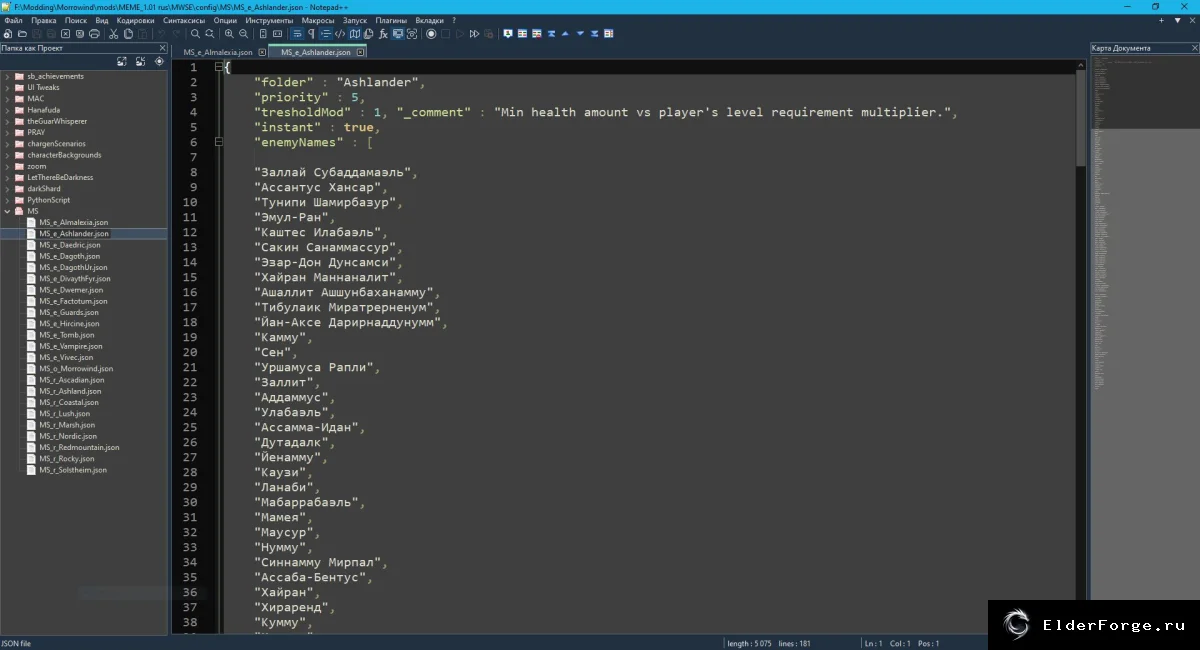
Task: Collapse the enemyNames fold marker on line 6
Action: coord(219,142)
